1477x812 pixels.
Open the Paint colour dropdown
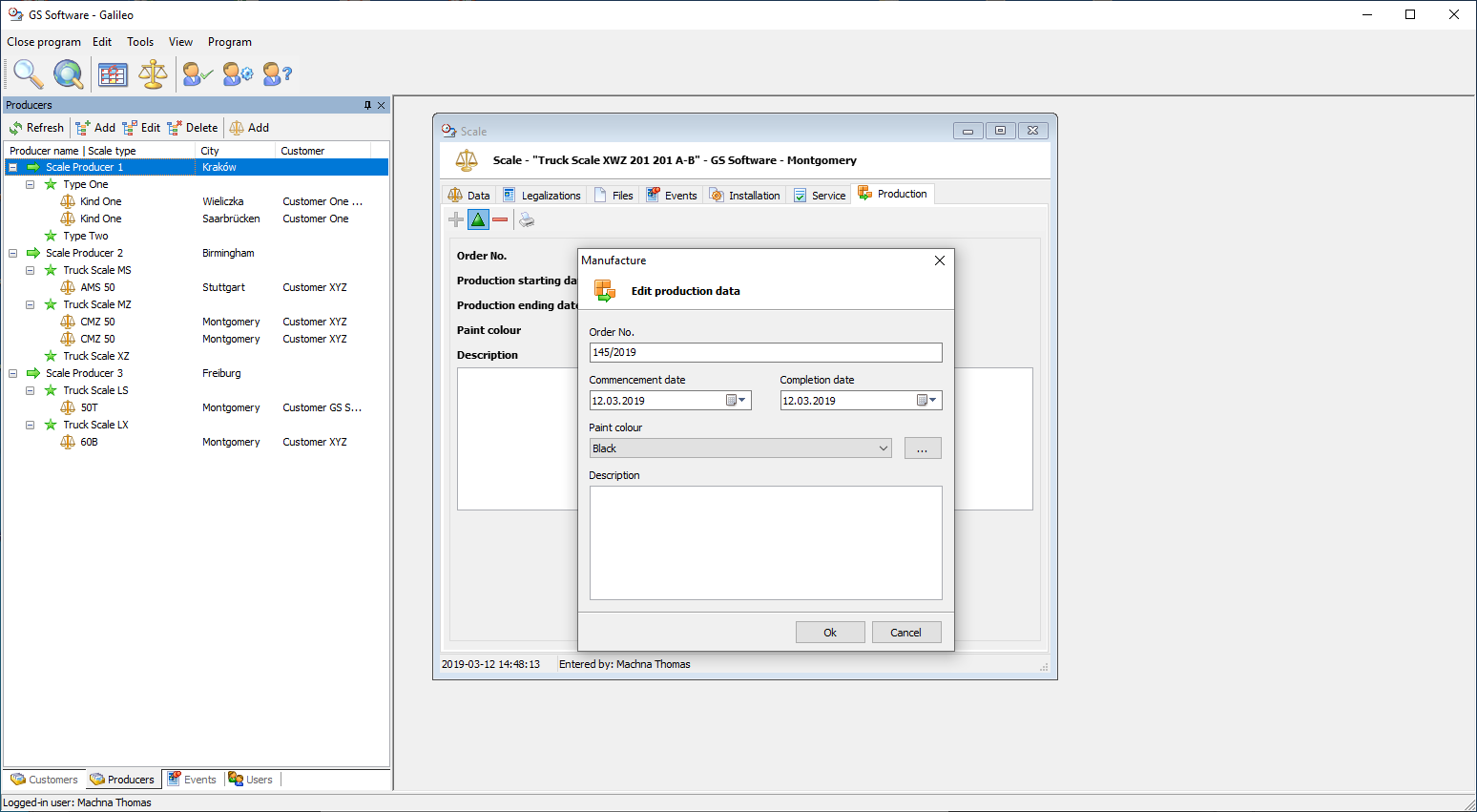(x=883, y=448)
